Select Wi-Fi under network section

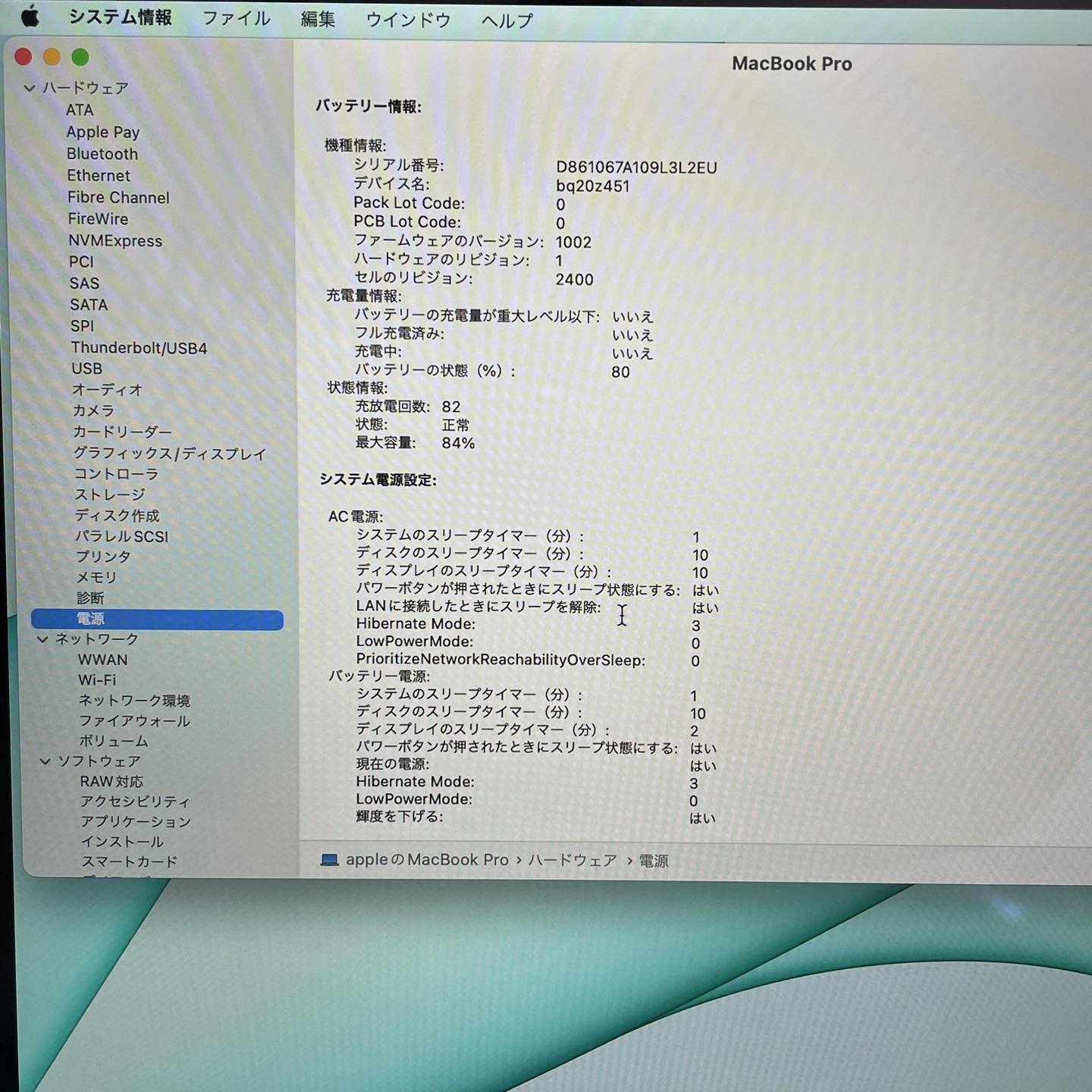[x=97, y=680]
